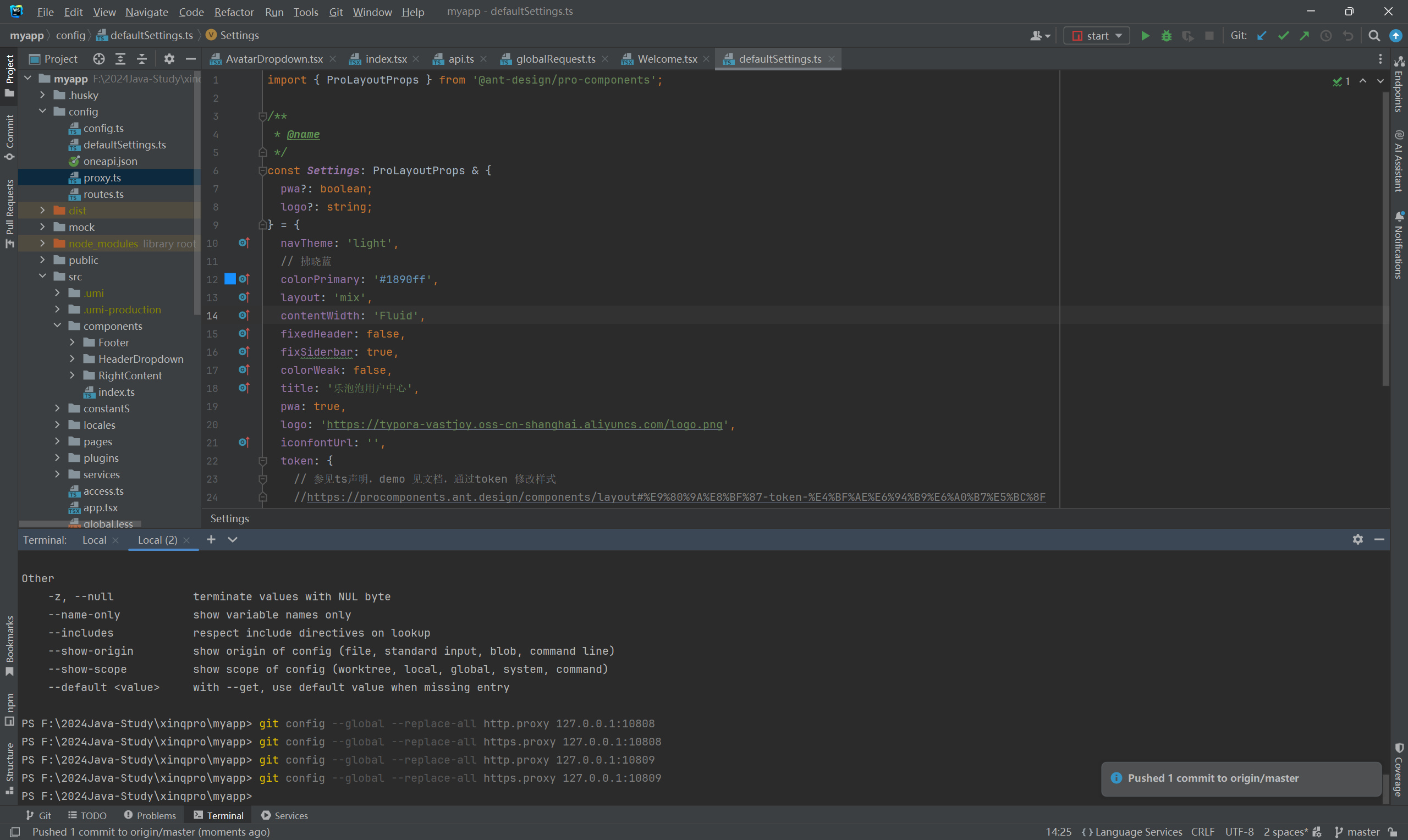Open new terminal options dropdown arrow
1408x840 pixels.
click(x=232, y=539)
